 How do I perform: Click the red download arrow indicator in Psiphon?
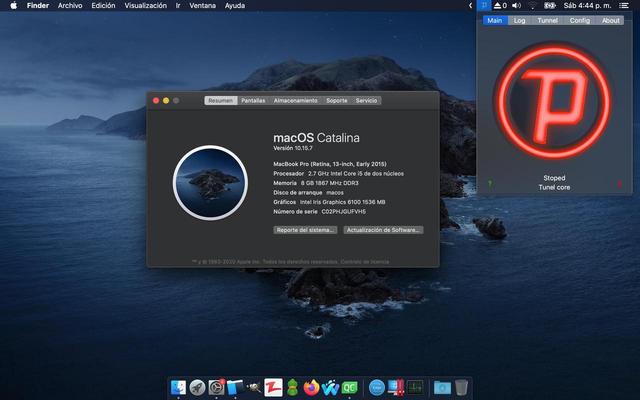point(619,184)
